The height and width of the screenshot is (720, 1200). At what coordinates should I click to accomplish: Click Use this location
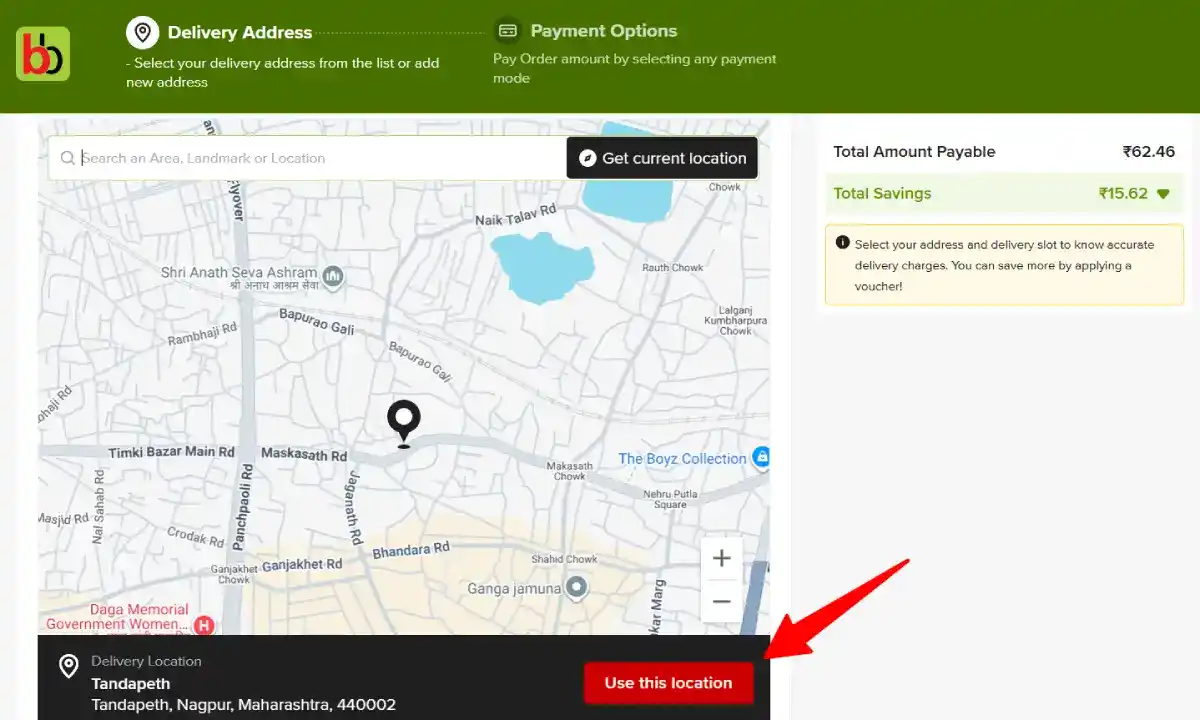[x=668, y=683]
